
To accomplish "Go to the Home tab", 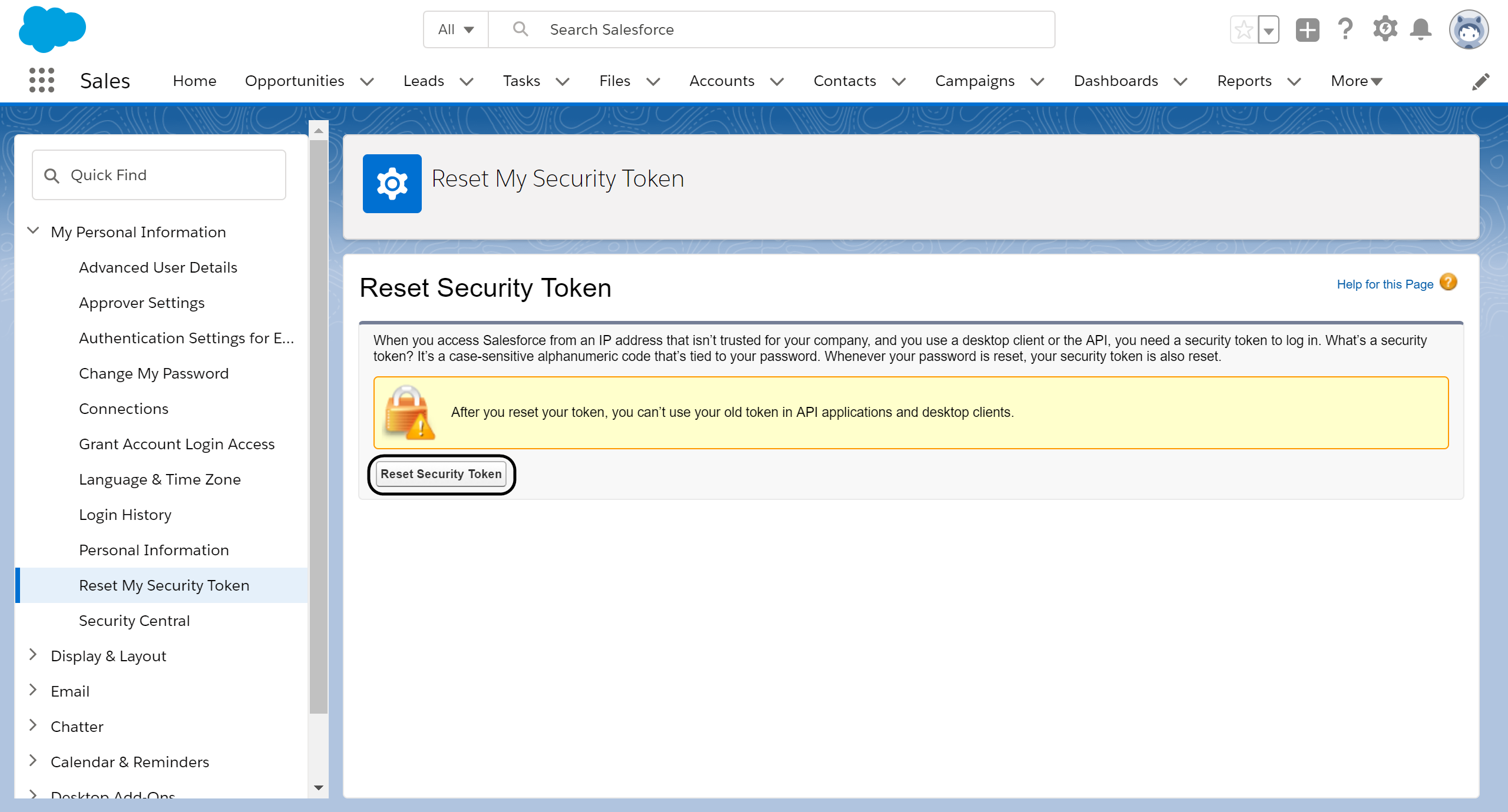I will 194,81.
